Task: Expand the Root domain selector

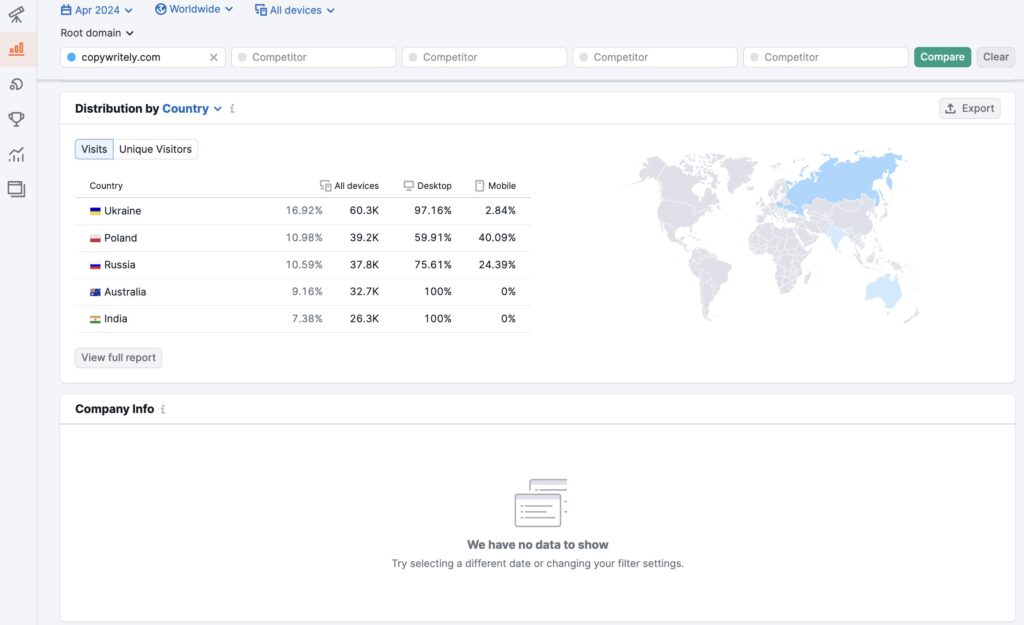Action: tap(97, 33)
